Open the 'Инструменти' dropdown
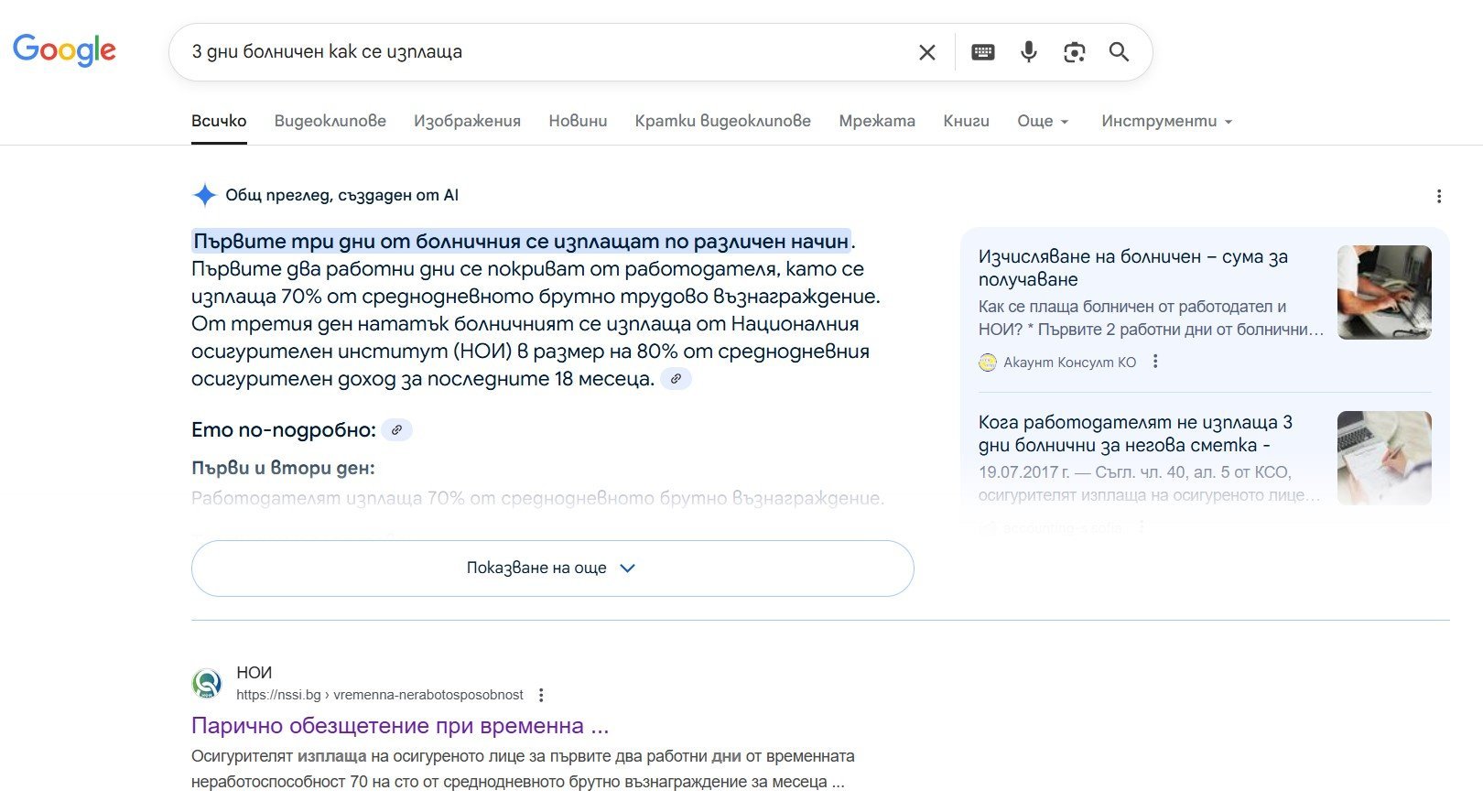This screenshot has height=812, width=1483. [x=1166, y=121]
